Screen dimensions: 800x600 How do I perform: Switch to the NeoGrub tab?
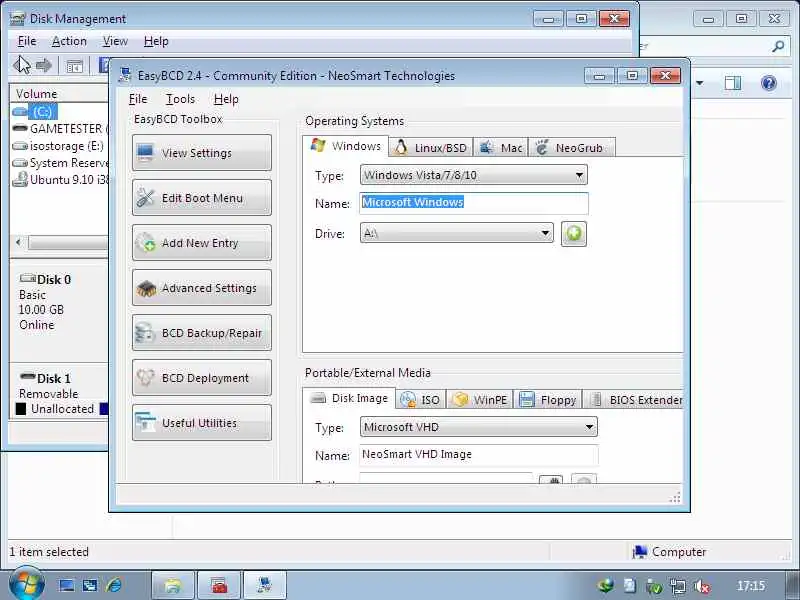[x=571, y=147]
